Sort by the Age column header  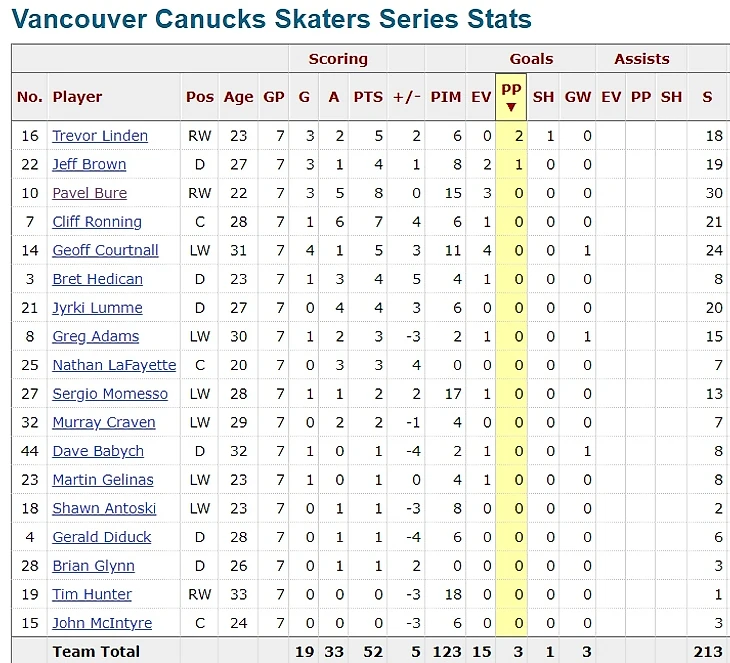pos(238,97)
